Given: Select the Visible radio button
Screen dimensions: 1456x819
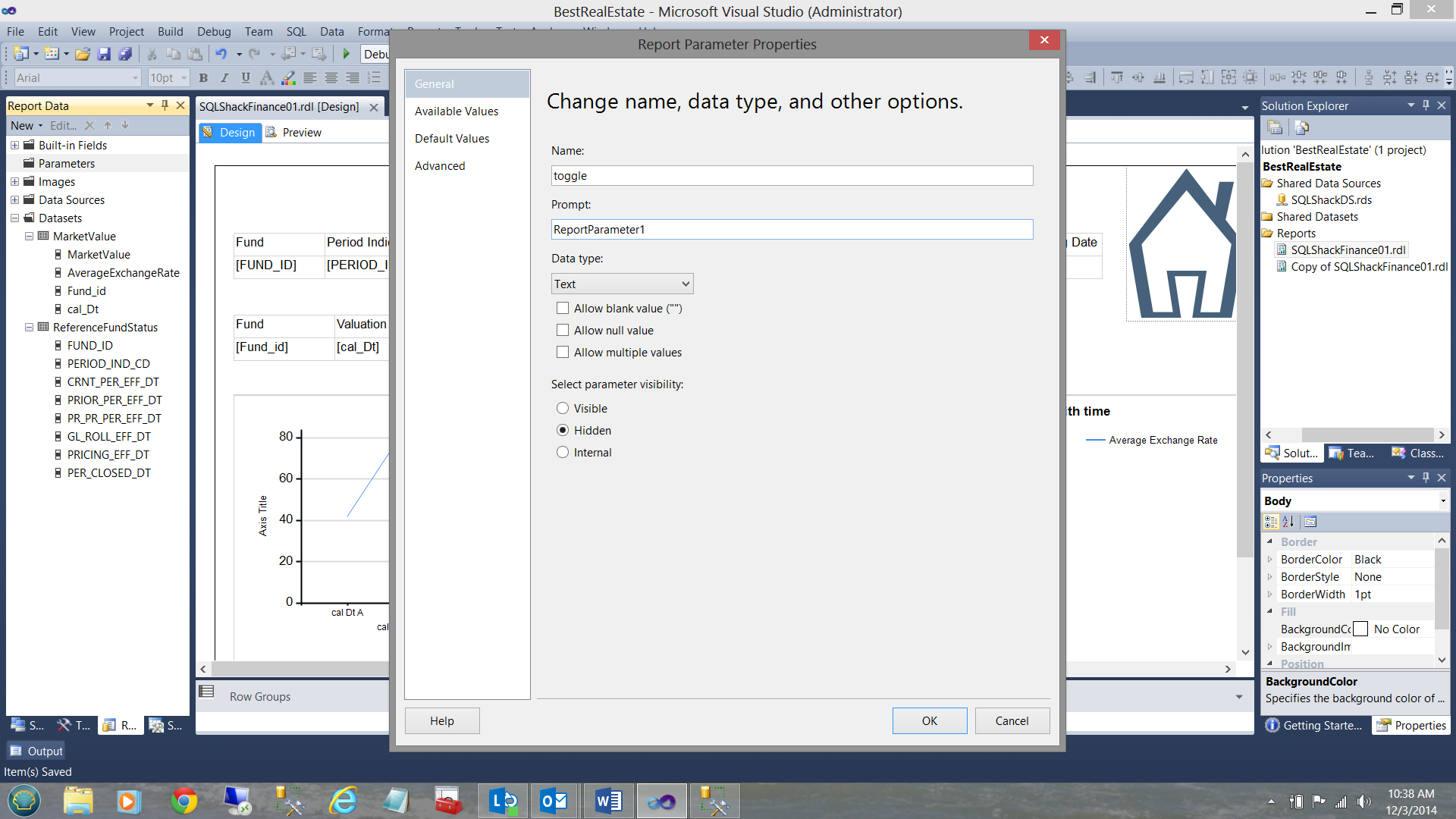Looking at the screenshot, I should coord(563,409).
